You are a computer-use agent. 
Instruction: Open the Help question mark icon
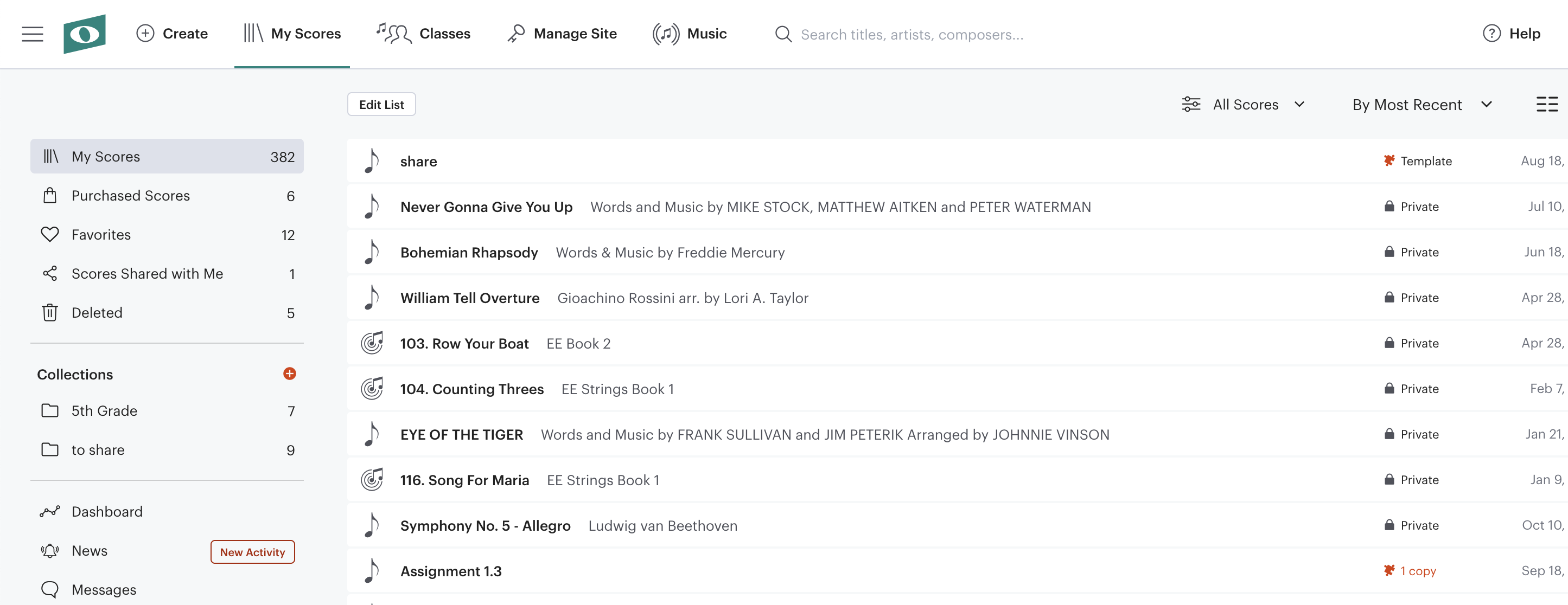pyautogui.click(x=1491, y=34)
